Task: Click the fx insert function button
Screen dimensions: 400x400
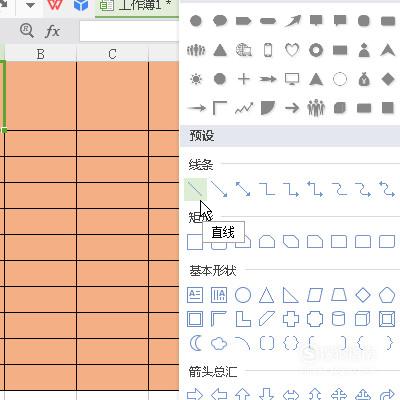Action: click(52, 31)
